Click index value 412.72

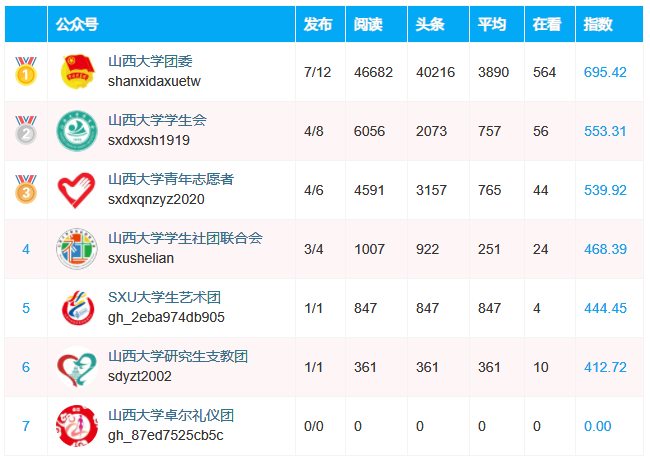pyautogui.click(x=605, y=367)
